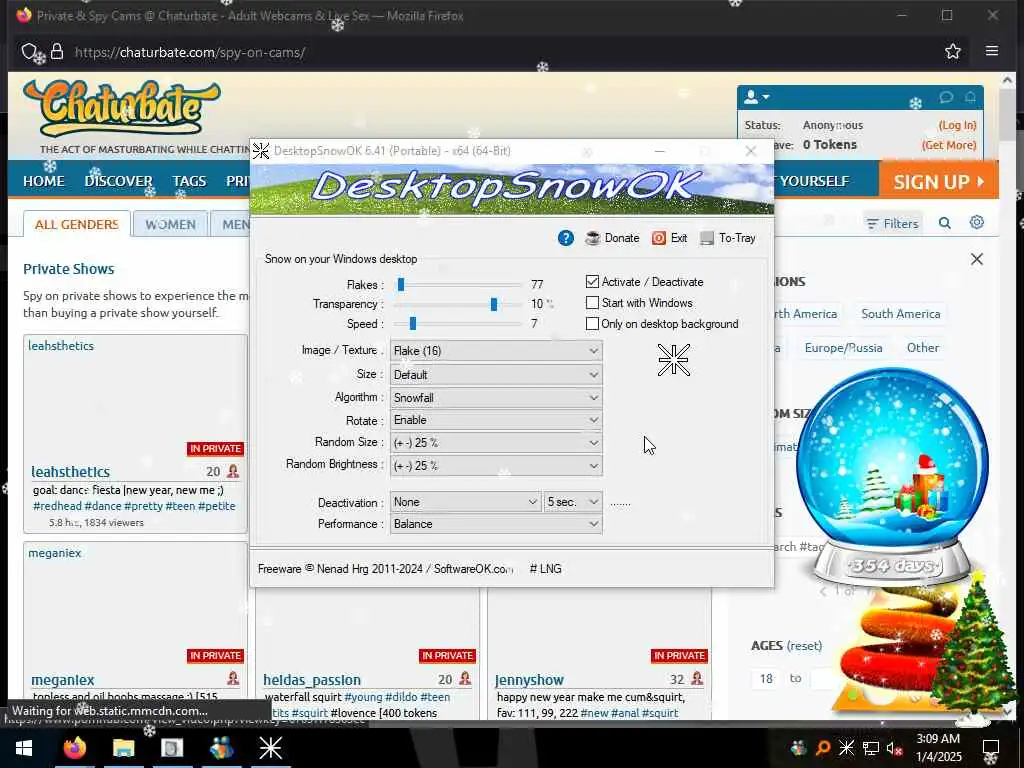Image resolution: width=1024 pixels, height=768 pixels.
Task: Open the Filters button
Action: pos(892,223)
